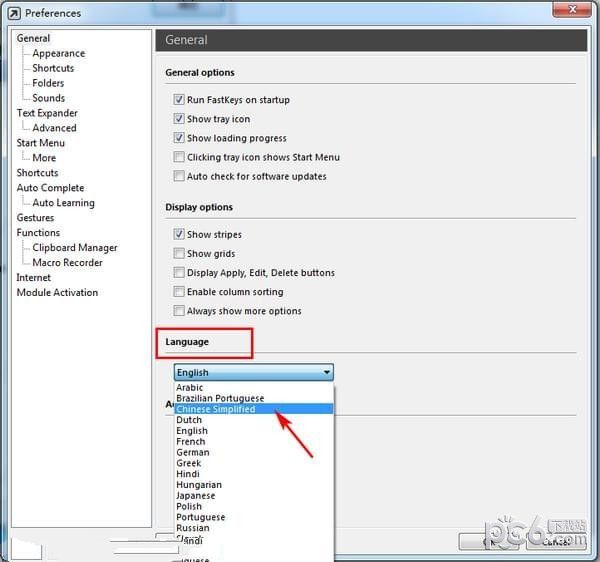The width and height of the screenshot is (600, 562).
Task: Open Gestures settings
Action: pos(35,218)
